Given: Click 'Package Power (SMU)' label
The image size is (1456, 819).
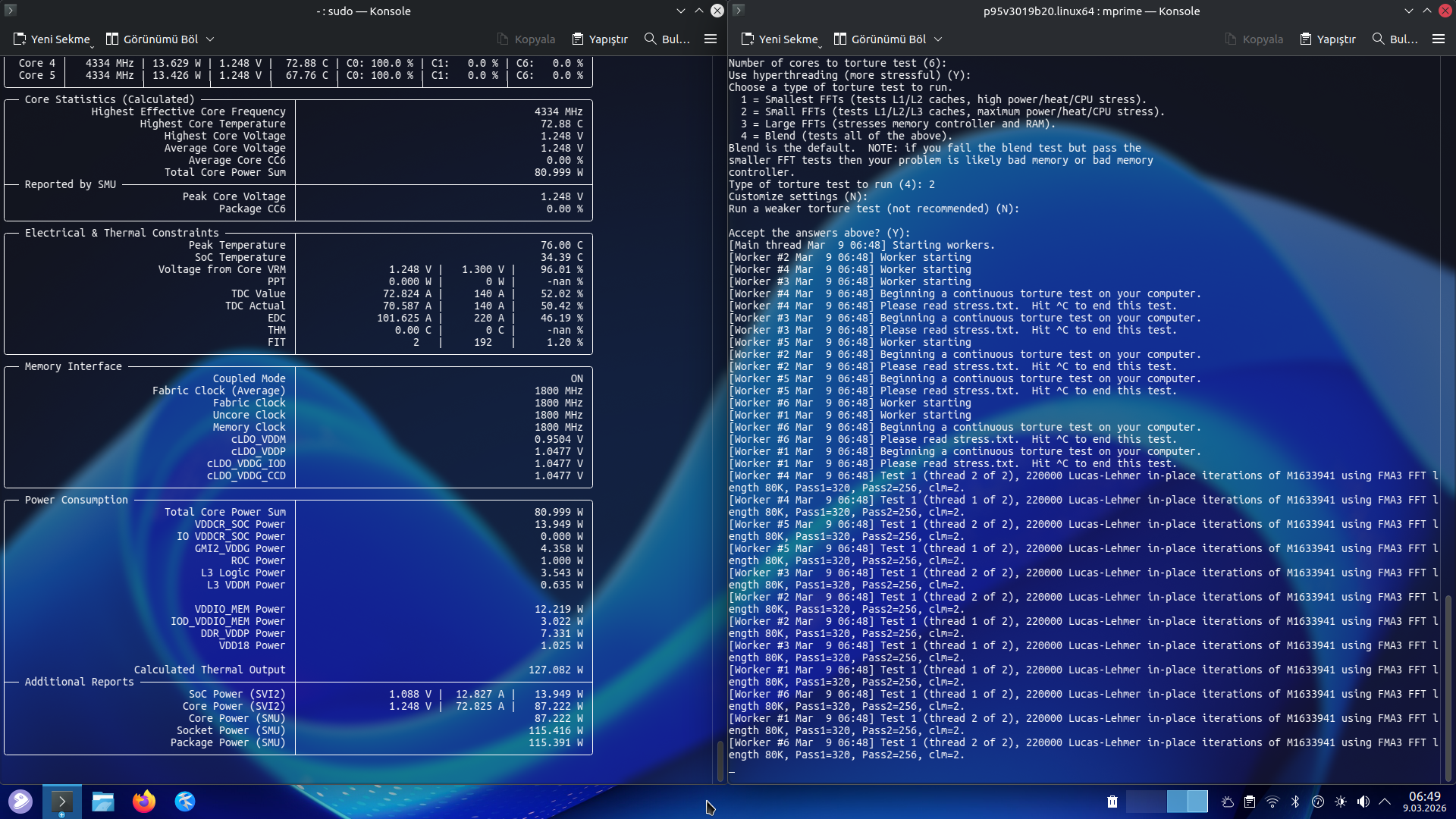Looking at the screenshot, I should [x=228, y=742].
